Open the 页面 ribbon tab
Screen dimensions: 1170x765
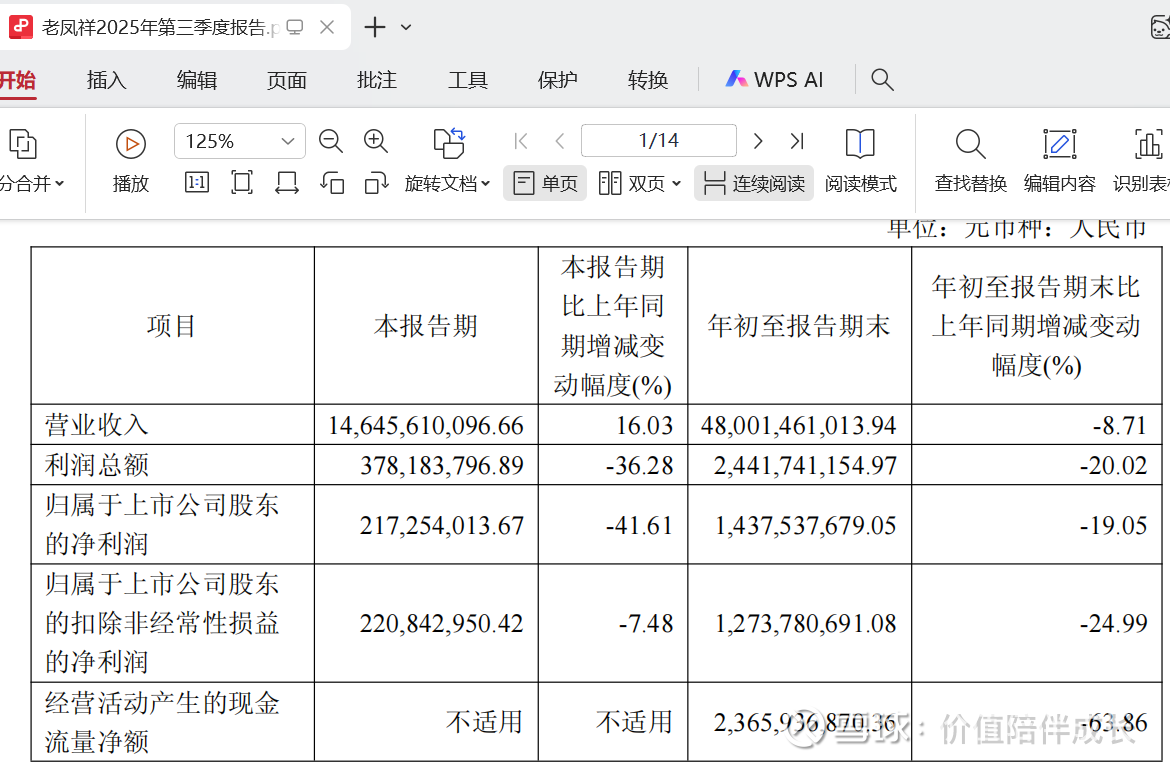[287, 80]
